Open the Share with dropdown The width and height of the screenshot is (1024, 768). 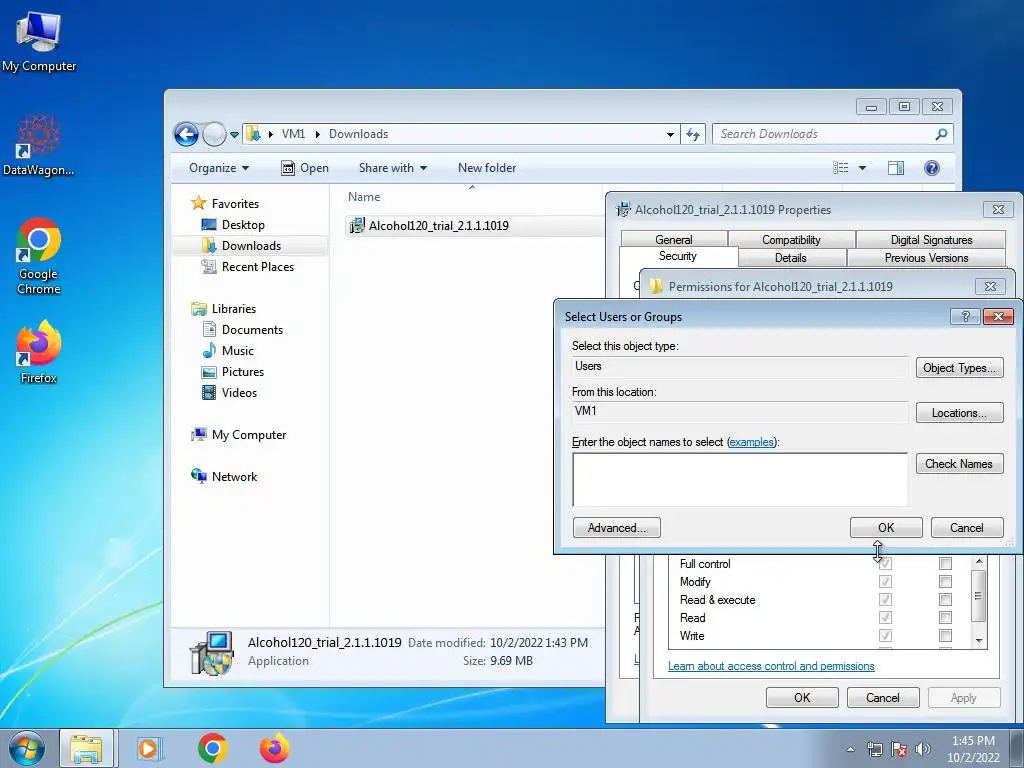tap(392, 168)
